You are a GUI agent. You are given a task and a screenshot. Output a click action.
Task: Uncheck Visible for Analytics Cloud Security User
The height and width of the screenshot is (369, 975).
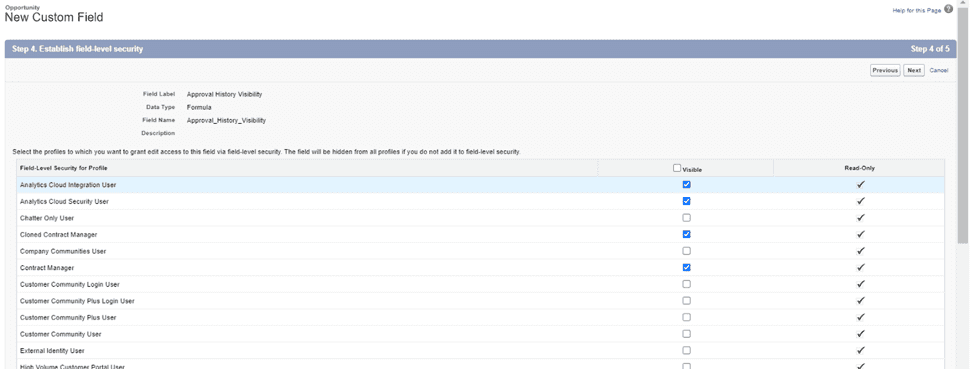point(686,201)
